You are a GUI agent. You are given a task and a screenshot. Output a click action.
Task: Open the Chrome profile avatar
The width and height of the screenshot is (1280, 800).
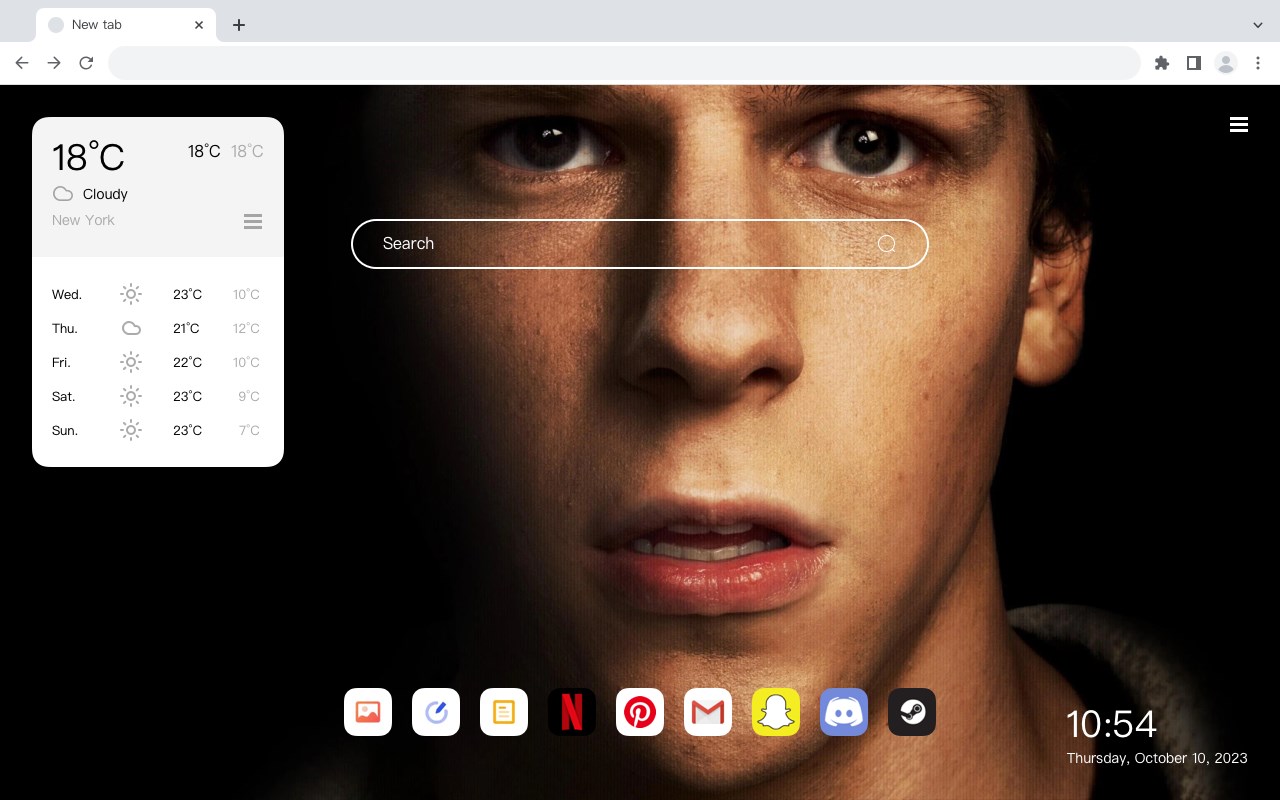click(x=1226, y=63)
